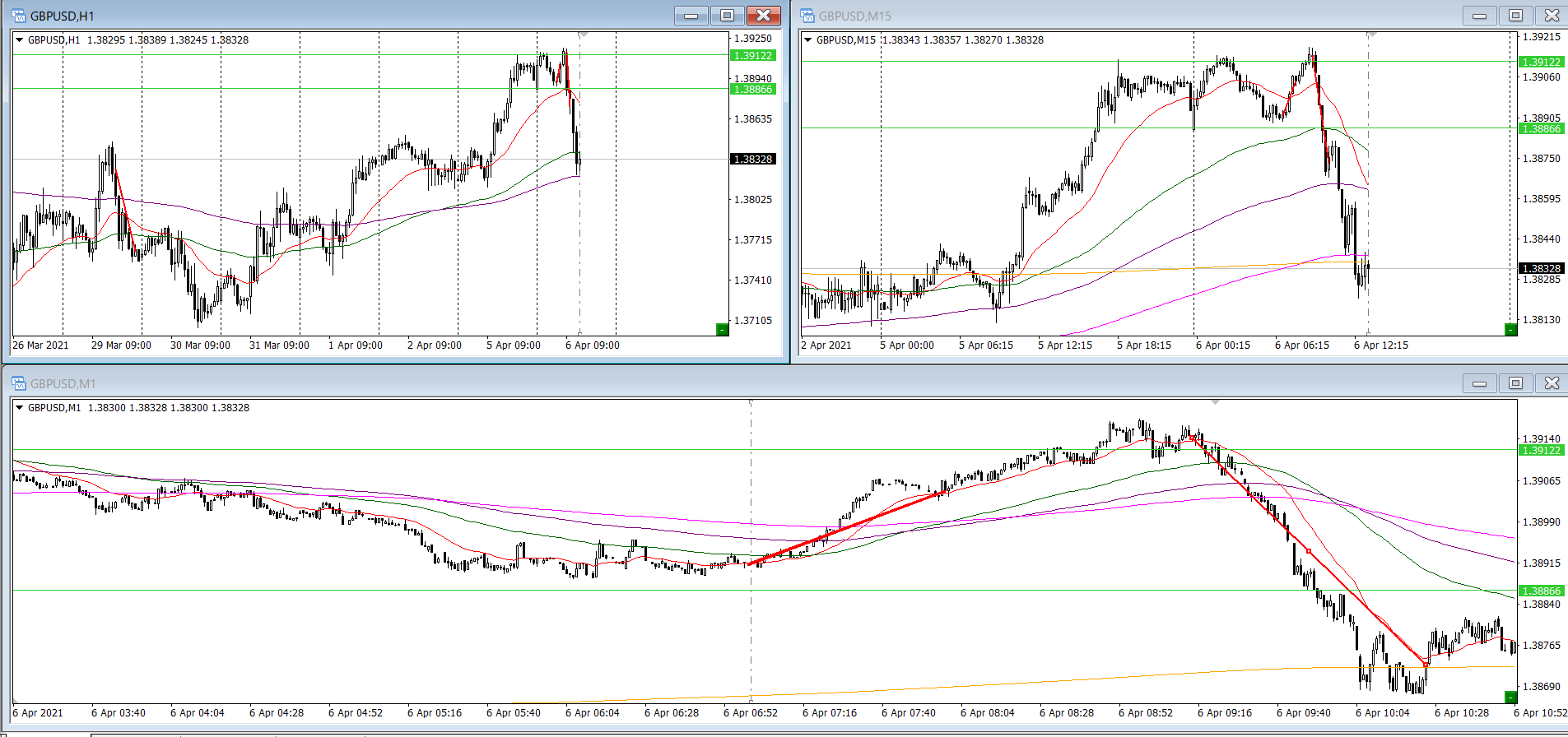
Task: Click 1.38130 on M15 price axis
Action: click(1542, 319)
